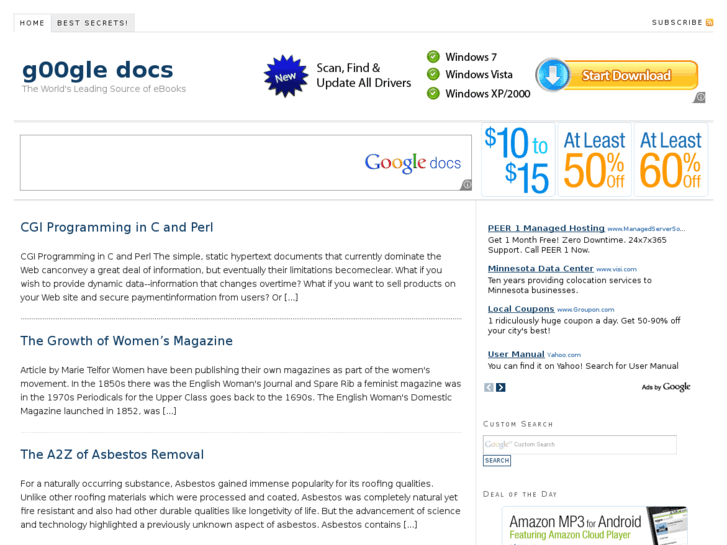727x545 pixels.
Task: Click the www.ManagedServerSo... URL text
Action: pyautogui.click(x=646, y=229)
